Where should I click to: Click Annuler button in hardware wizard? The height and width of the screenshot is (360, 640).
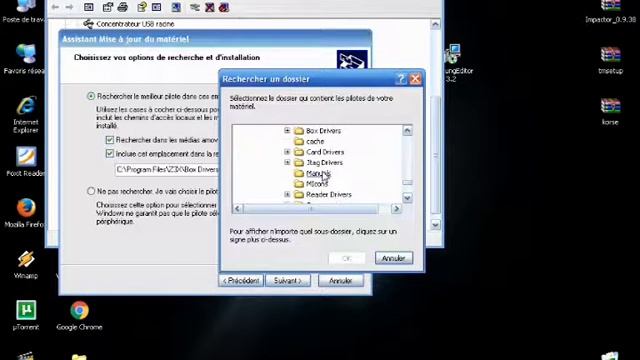(x=340, y=281)
